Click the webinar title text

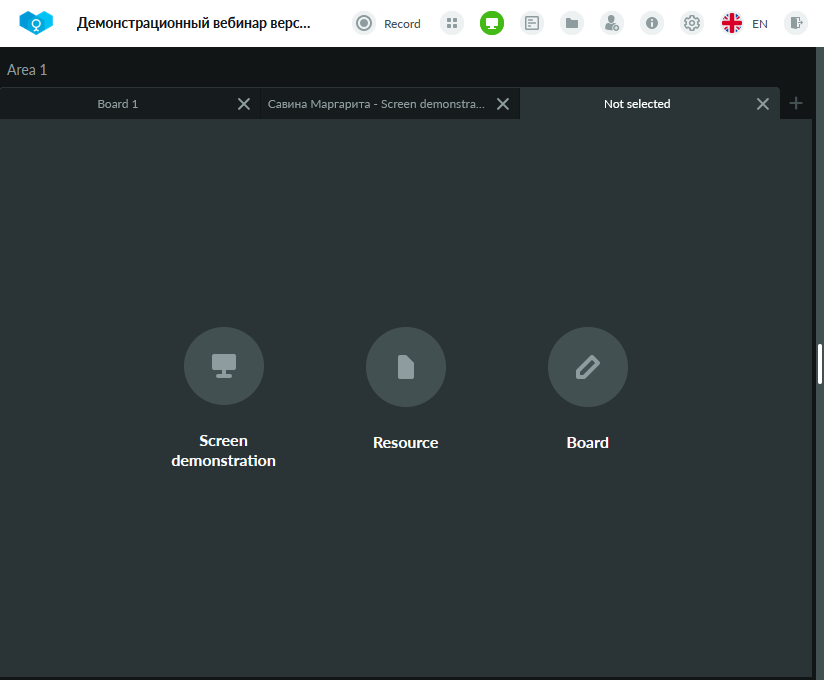coord(193,23)
